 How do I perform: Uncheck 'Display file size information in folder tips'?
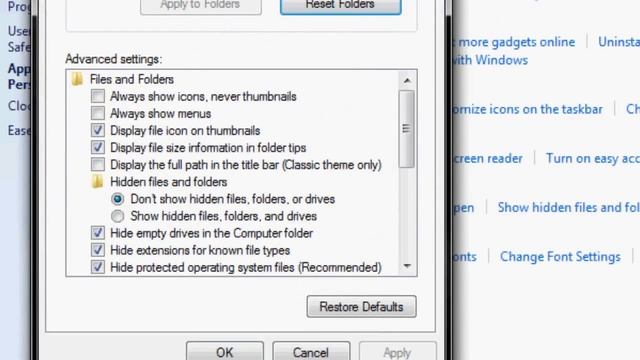[98, 148]
